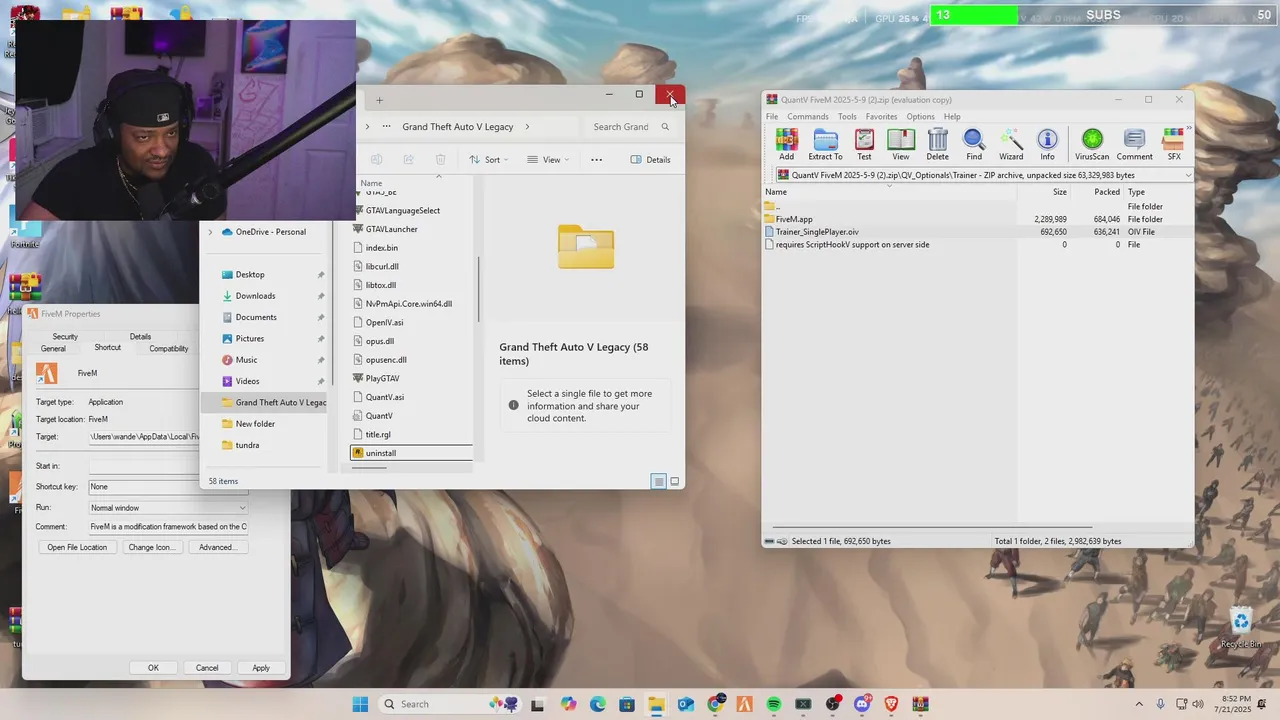The width and height of the screenshot is (1280, 720).
Task: Open Spotify from the taskbar
Action: point(774,704)
